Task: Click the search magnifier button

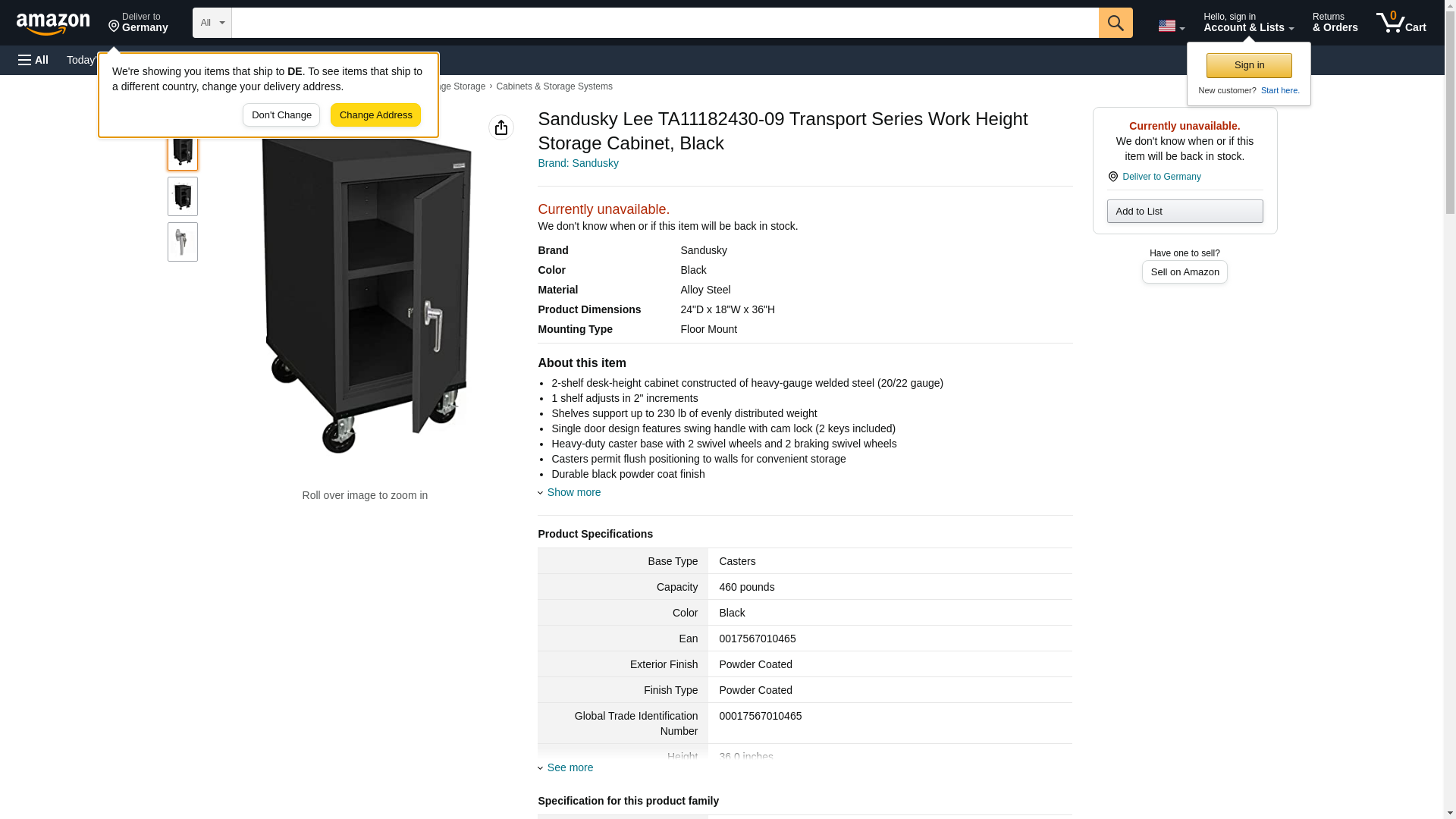Action: 1115,23
